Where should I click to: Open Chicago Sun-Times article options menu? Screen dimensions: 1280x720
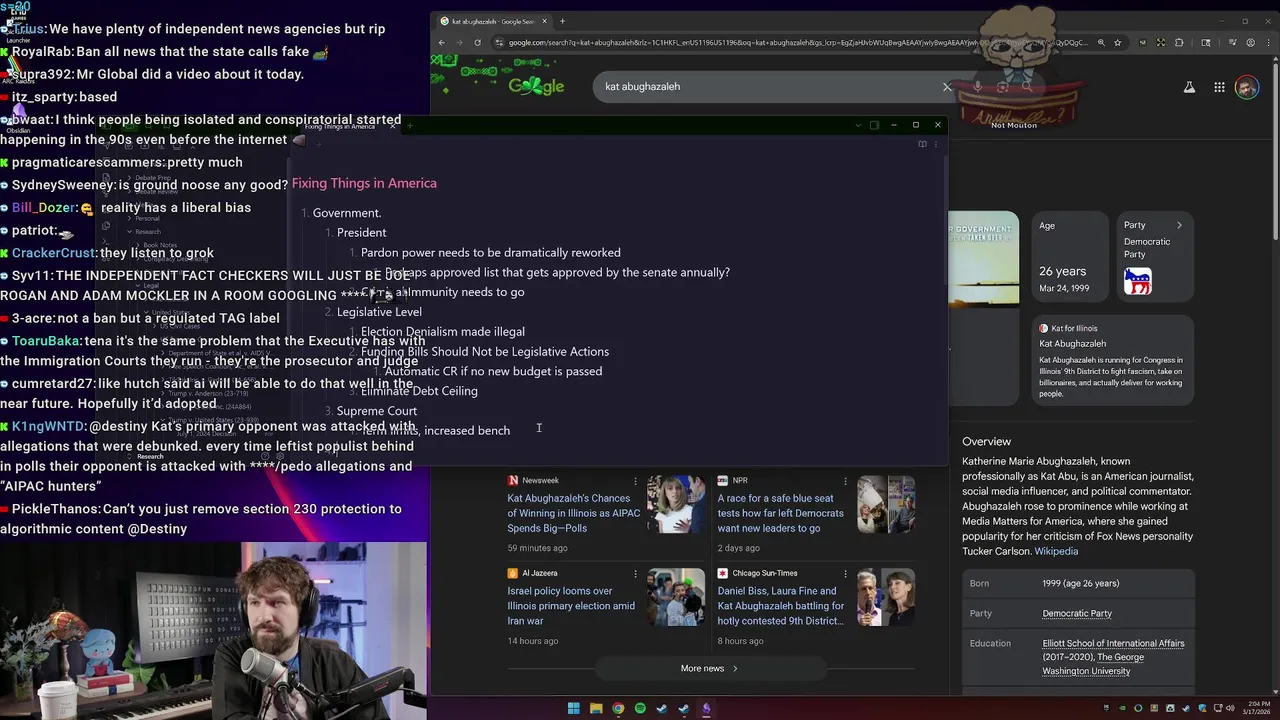pyautogui.click(x=846, y=574)
